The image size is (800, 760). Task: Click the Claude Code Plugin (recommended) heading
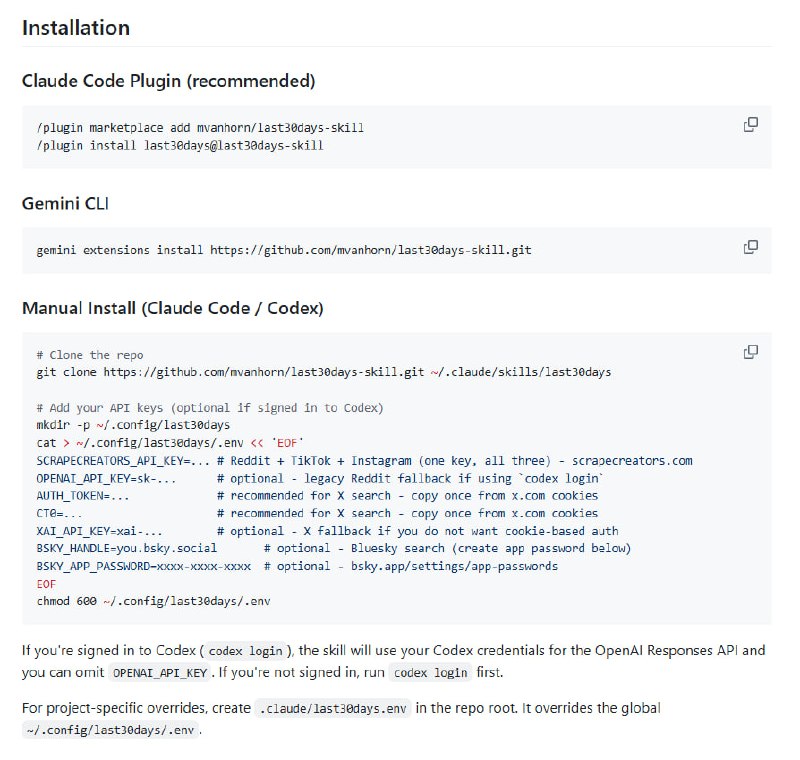(168, 80)
